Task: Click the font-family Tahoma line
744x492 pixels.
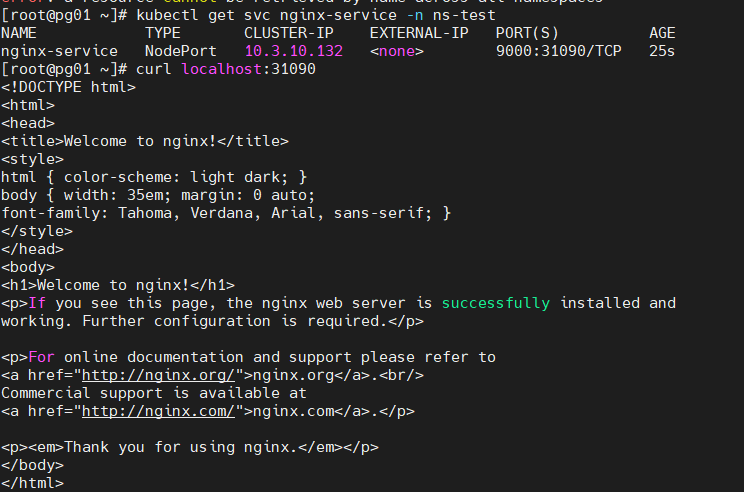Action: [226, 214]
